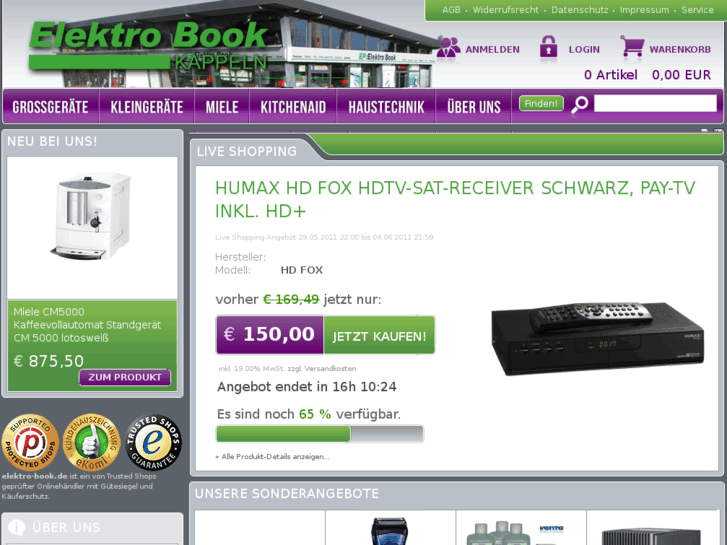This screenshot has width=727, height=545.
Task: Click Alle Produkt-Details anzeigen link
Action: click(x=273, y=457)
